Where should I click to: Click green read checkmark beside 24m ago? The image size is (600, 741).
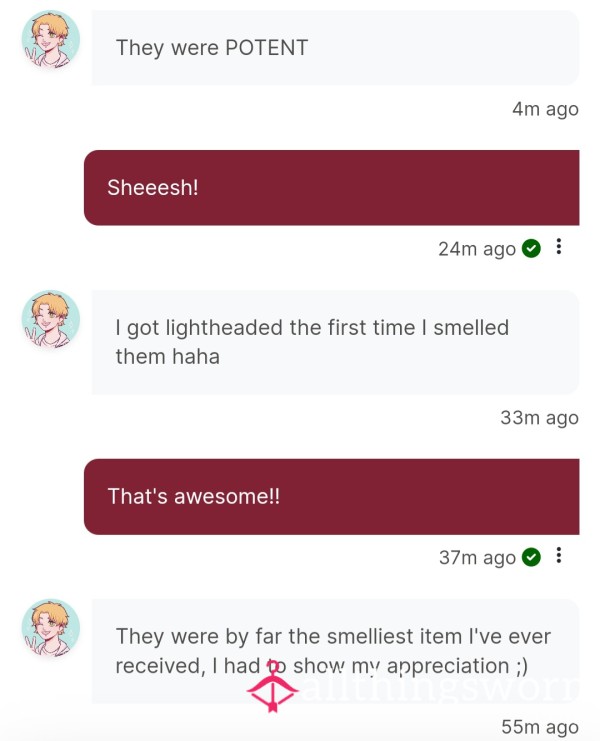tap(531, 248)
